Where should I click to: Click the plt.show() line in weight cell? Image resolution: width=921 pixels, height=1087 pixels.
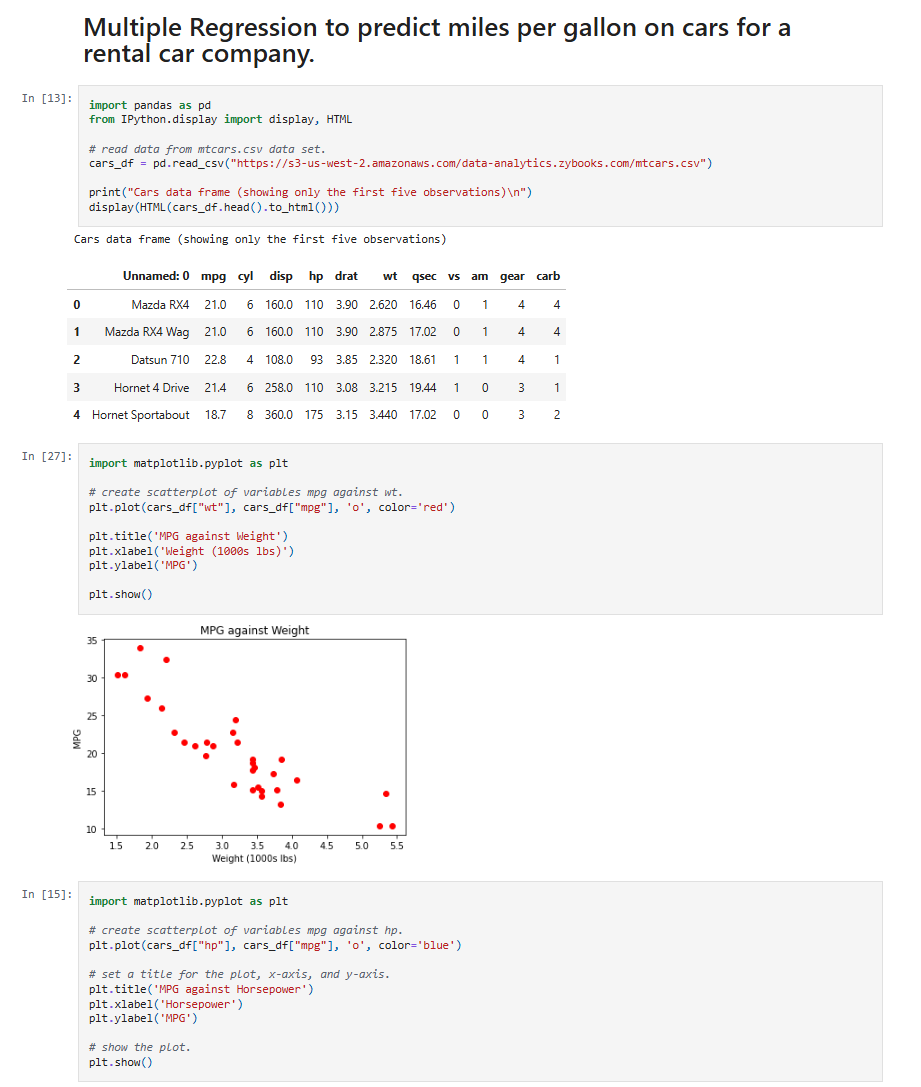[x=121, y=594]
